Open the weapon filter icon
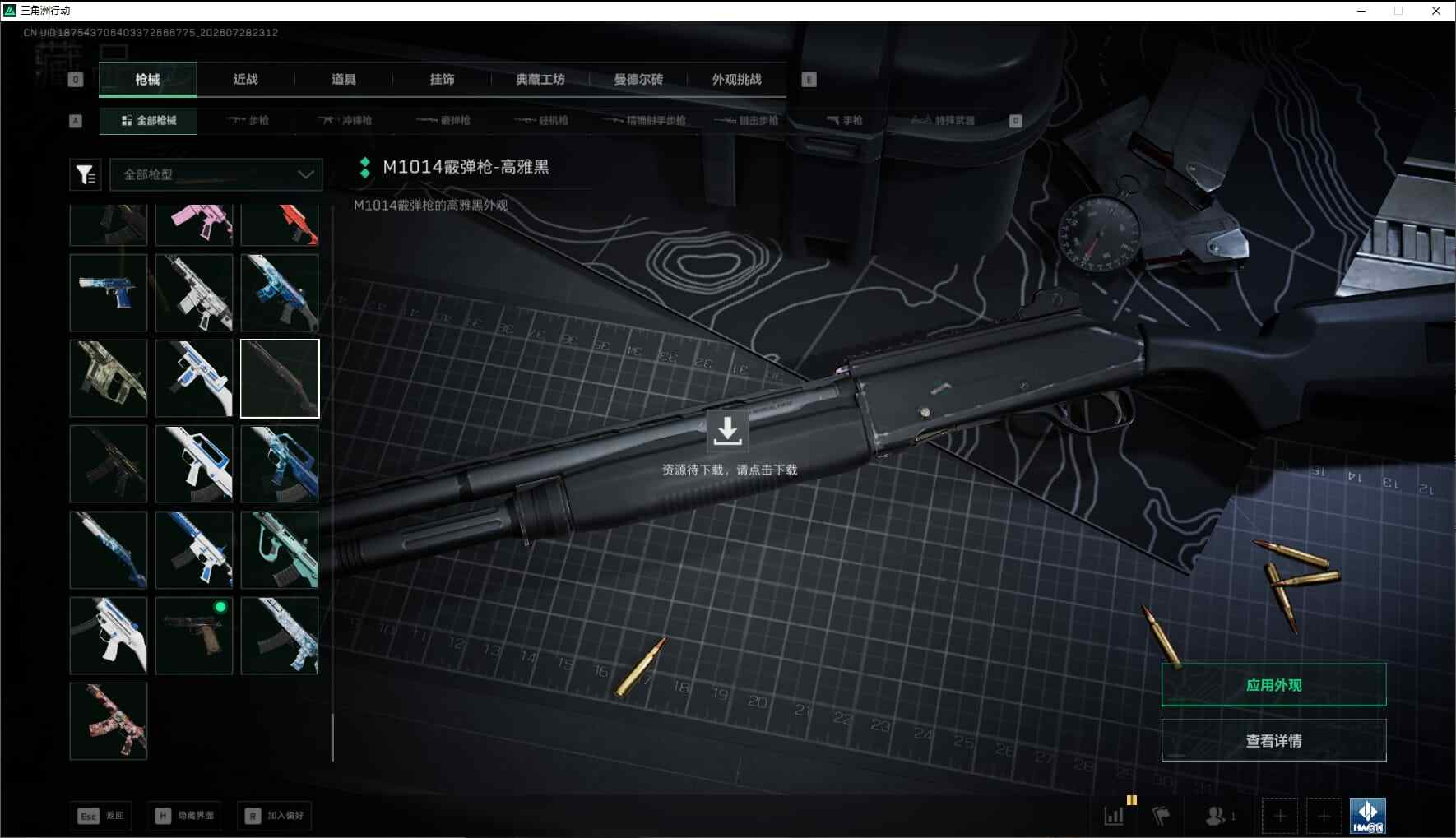The image size is (1456, 838). (x=86, y=174)
